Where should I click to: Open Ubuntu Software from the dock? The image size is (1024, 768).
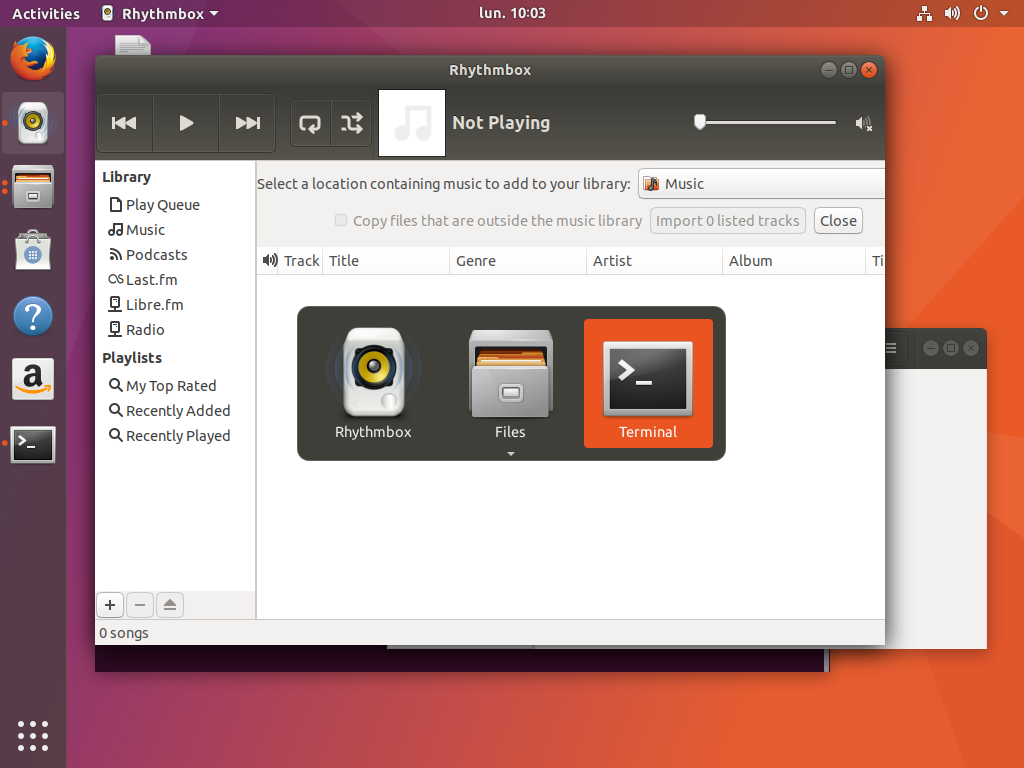(33, 251)
